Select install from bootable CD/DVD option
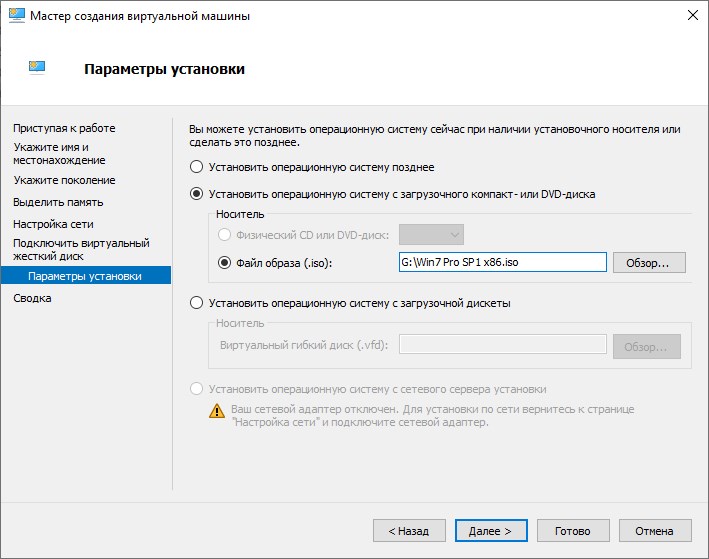Viewport: 709px width, 559px height. (197, 194)
